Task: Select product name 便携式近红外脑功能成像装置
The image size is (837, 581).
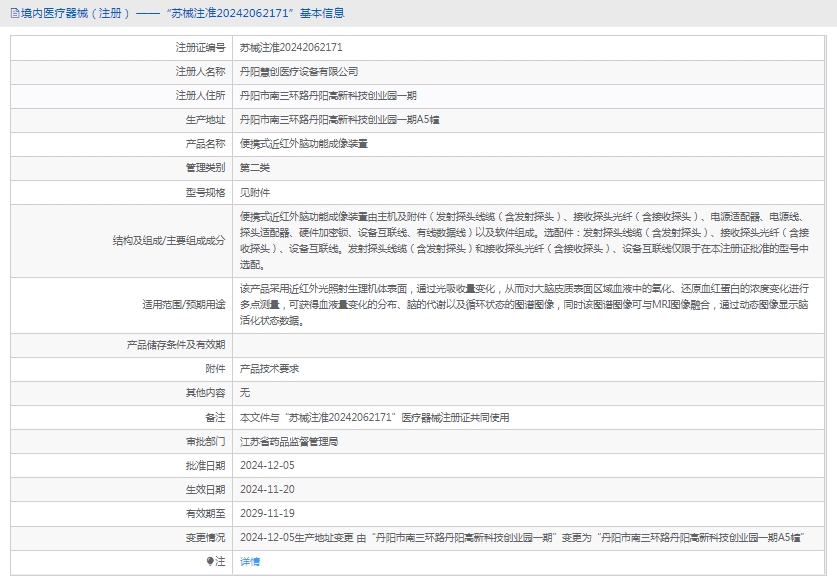Action: (x=303, y=143)
